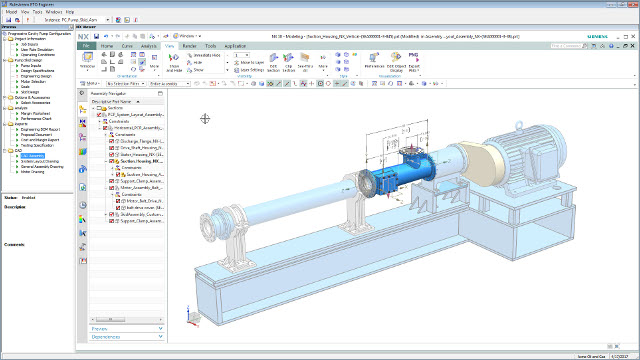
Task: Select Operating Conditions in Project Information
Action: coord(38,55)
